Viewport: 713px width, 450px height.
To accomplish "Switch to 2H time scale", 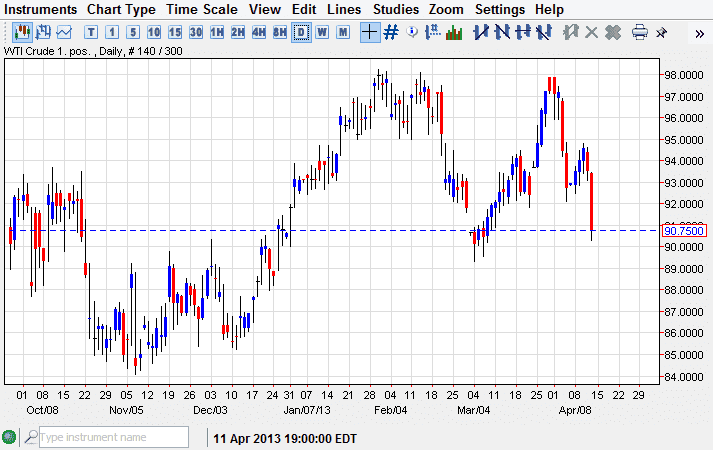I will (238, 32).
